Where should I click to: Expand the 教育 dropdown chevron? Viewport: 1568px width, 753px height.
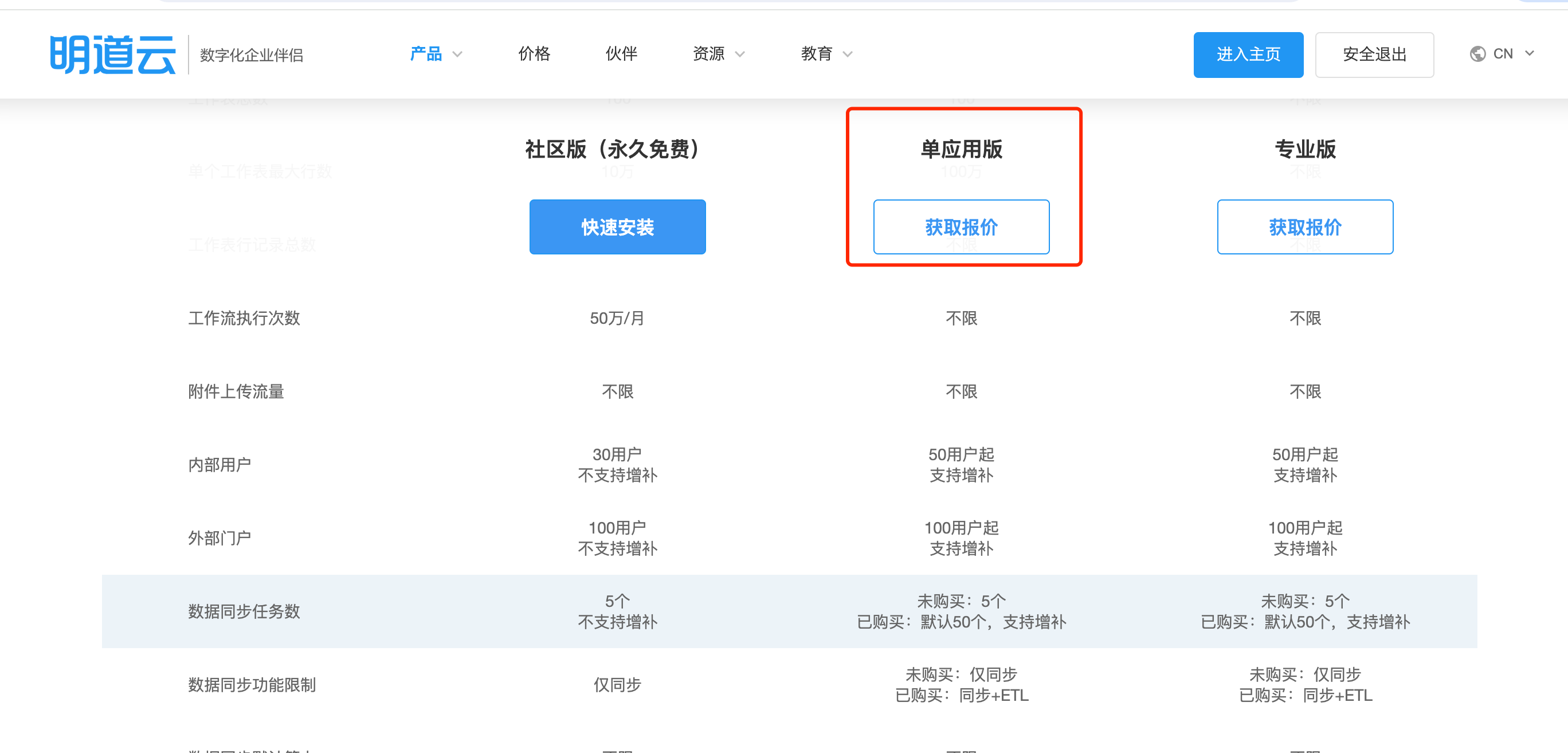coord(847,54)
